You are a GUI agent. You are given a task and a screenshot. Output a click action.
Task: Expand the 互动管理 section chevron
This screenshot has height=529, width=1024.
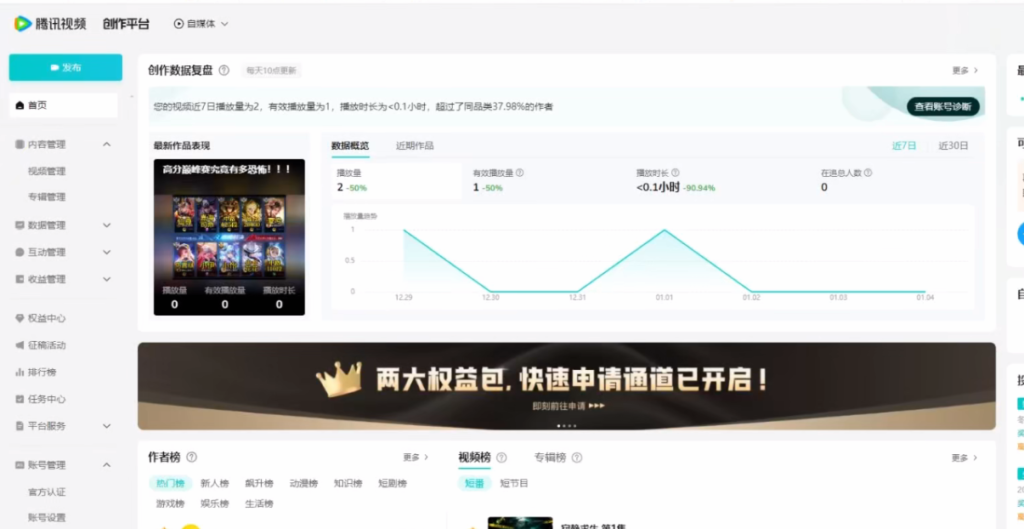107,252
